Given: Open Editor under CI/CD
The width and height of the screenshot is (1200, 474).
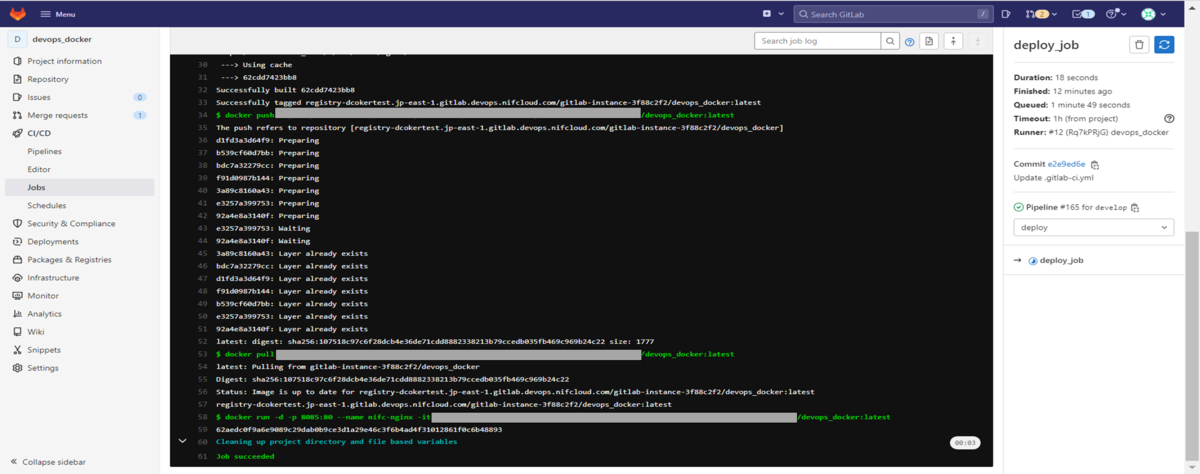Looking at the screenshot, I should tap(80, 169).
